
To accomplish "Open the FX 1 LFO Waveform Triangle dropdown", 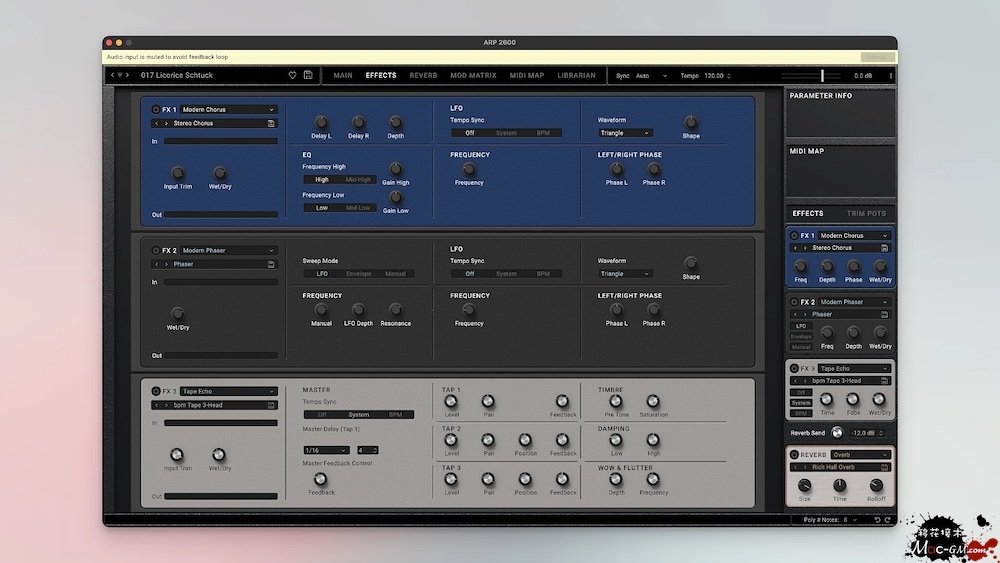I will [624, 133].
